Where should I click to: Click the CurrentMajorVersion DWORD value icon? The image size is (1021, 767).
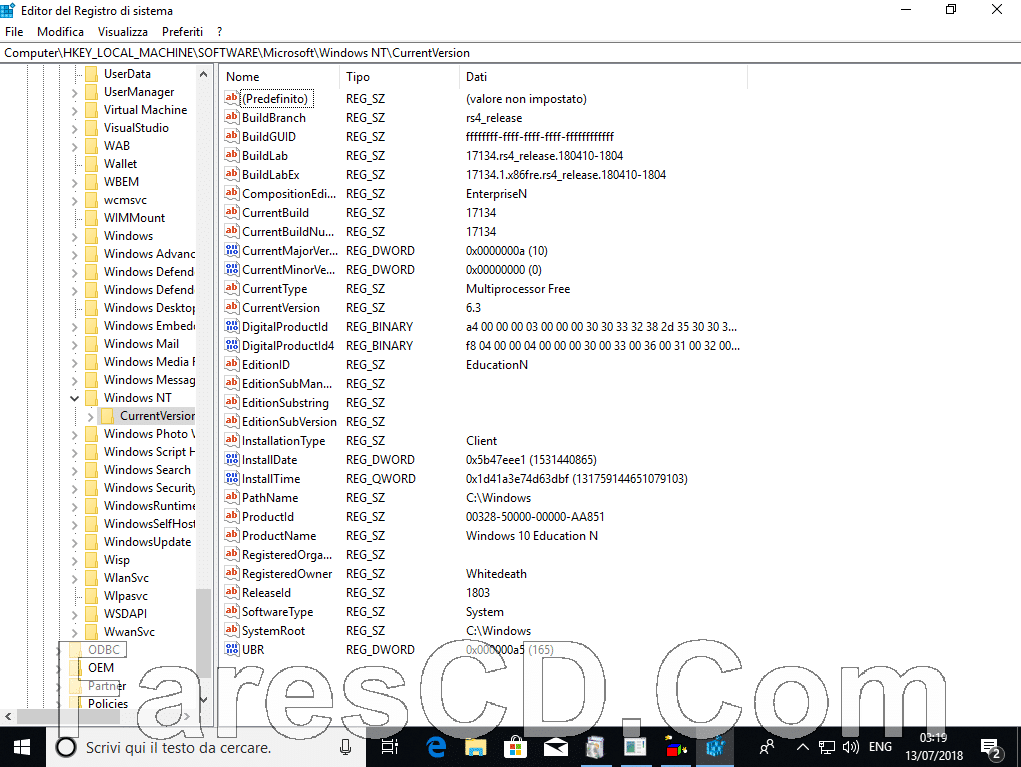pyautogui.click(x=232, y=250)
